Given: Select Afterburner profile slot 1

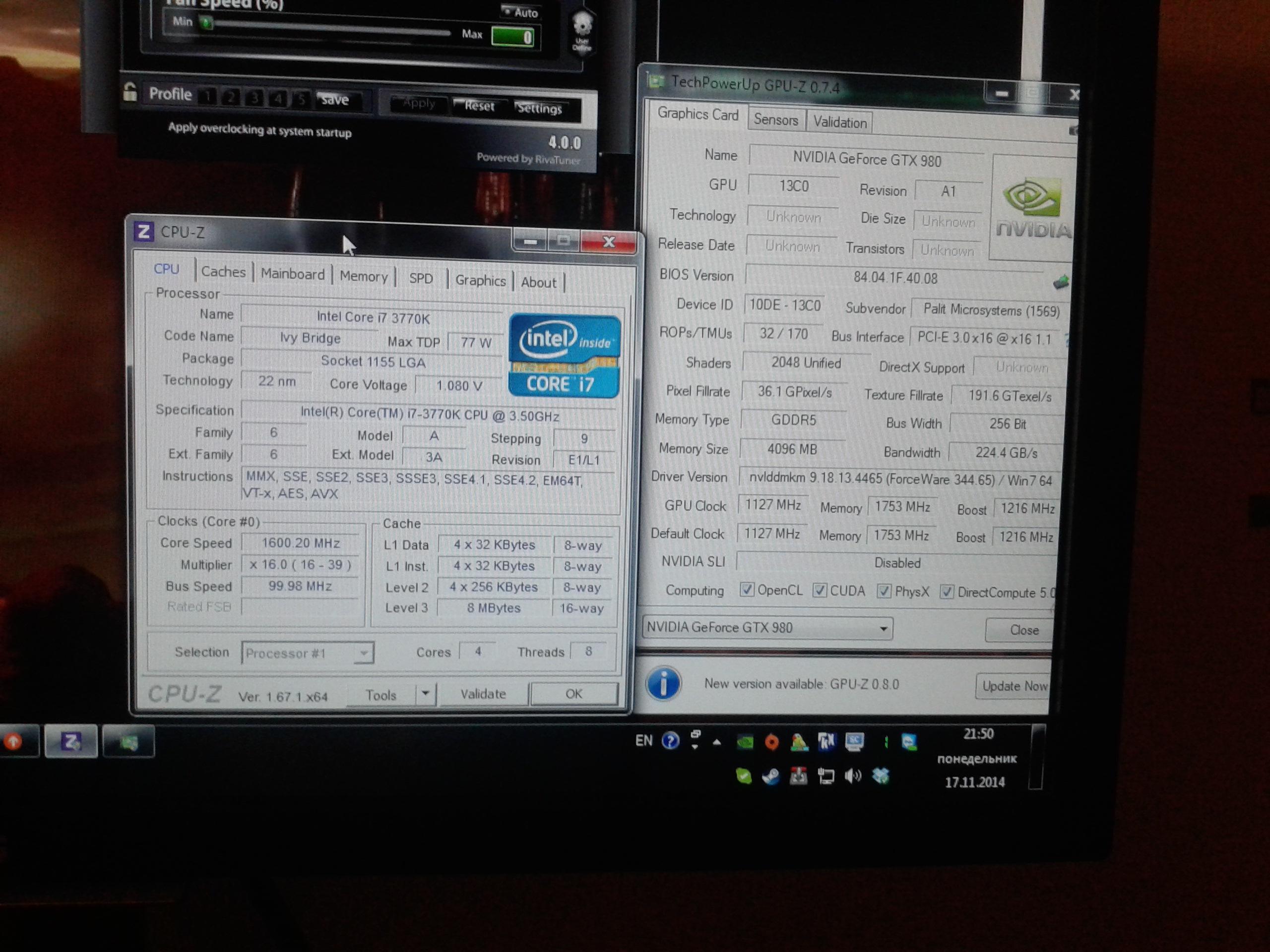Looking at the screenshot, I should (x=207, y=96).
